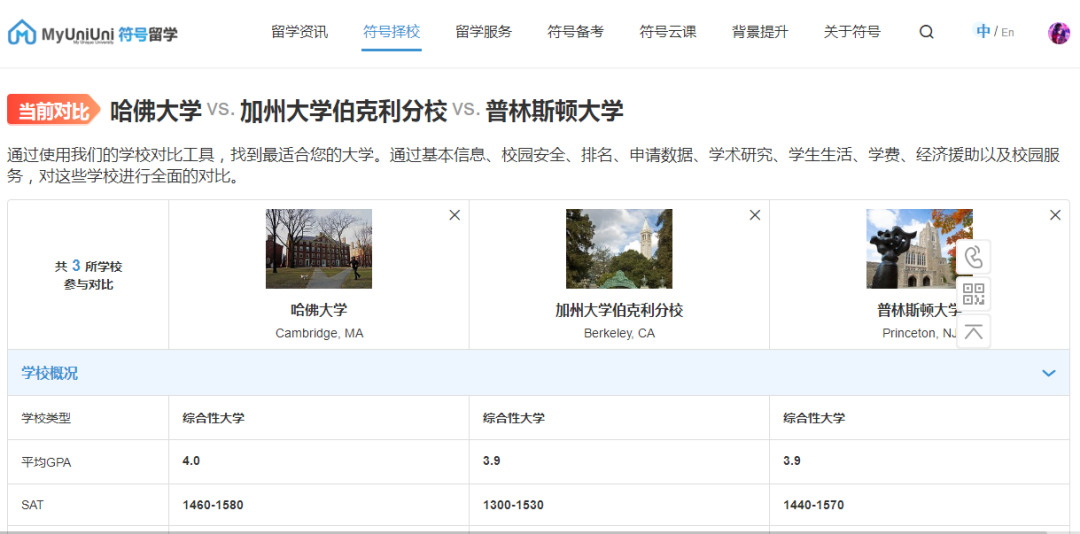Open the 留学资讯 menu
The image size is (1080, 534).
pyautogui.click(x=300, y=32)
